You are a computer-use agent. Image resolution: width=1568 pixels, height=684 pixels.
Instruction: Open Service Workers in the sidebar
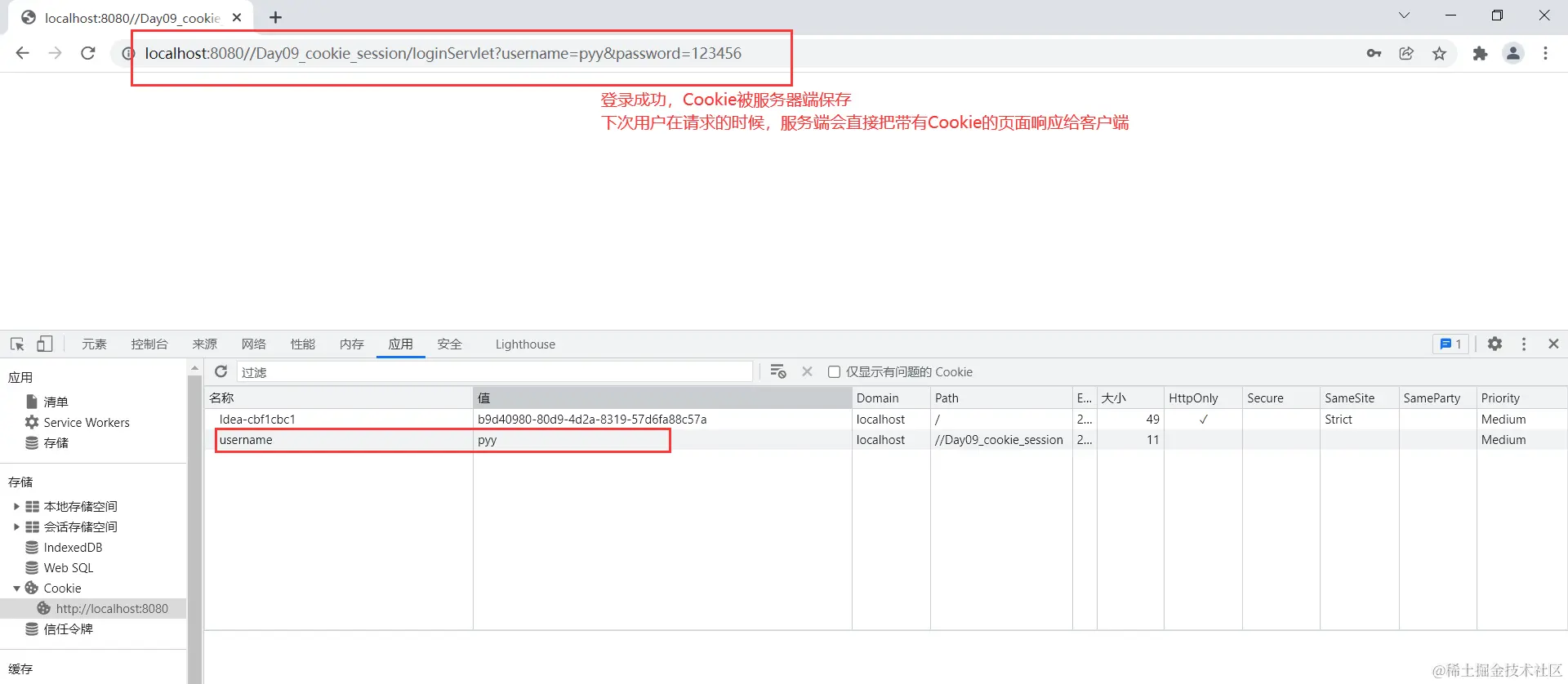(x=87, y=422)
